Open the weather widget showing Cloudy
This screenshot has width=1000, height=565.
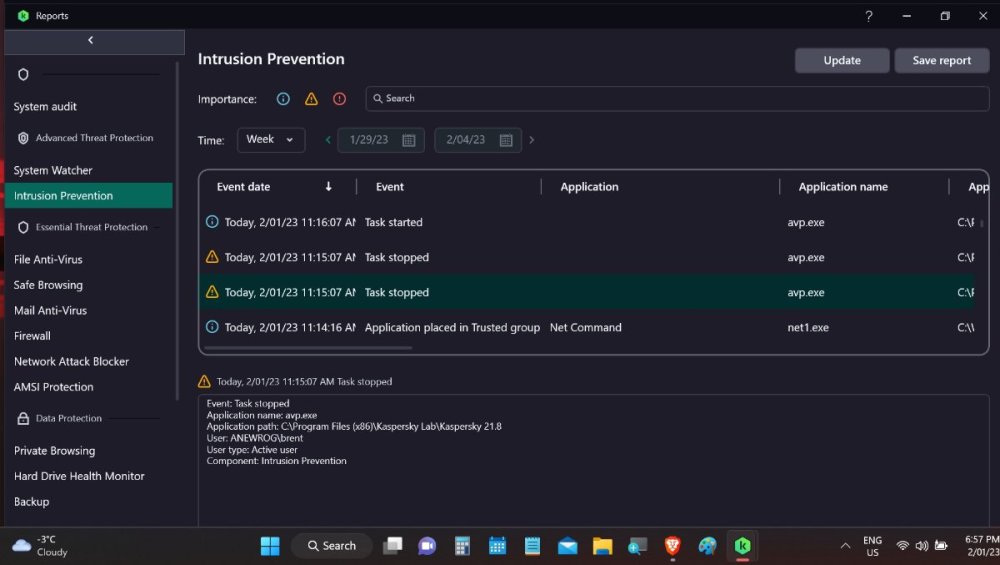tap(40, 546)
